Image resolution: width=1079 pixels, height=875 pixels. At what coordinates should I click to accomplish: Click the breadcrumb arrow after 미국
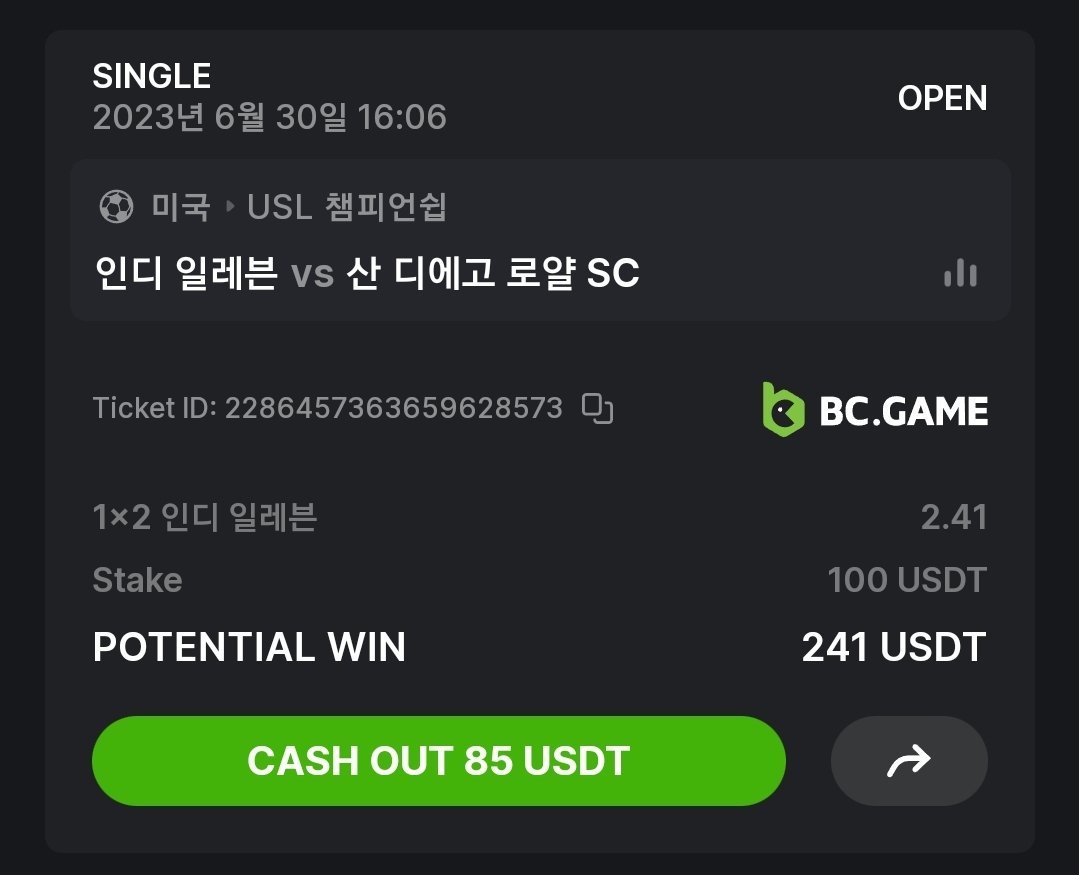(x=230, y=208)
